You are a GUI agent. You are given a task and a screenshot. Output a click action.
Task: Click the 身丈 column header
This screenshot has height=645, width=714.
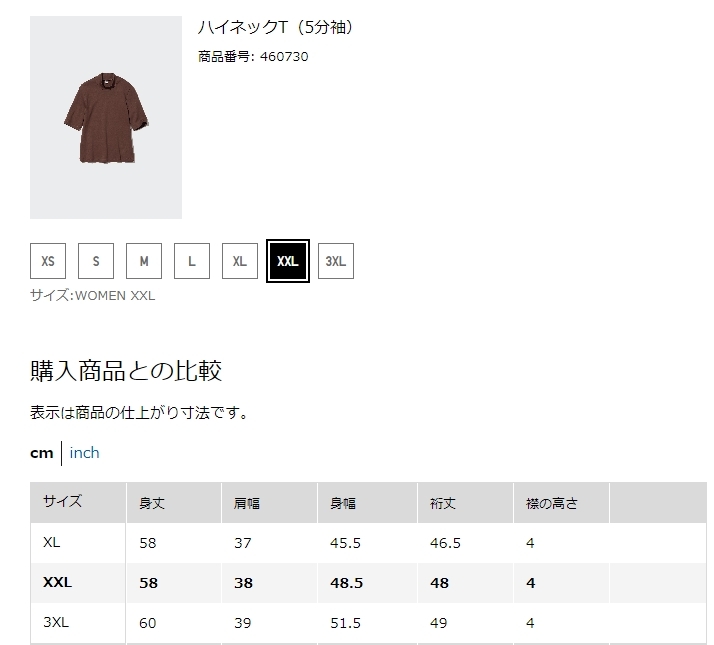pyautogui.click(x=152, y=503)
